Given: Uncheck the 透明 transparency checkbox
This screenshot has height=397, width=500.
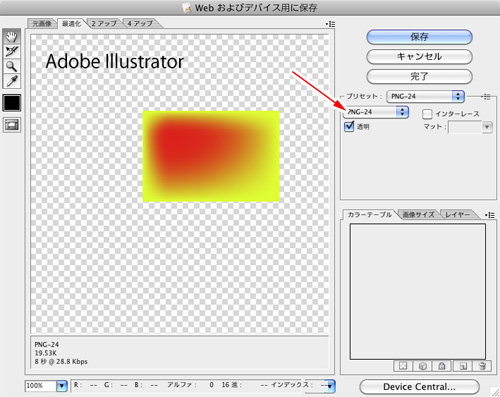Looking at the screenshot, I should click(349, 126).
